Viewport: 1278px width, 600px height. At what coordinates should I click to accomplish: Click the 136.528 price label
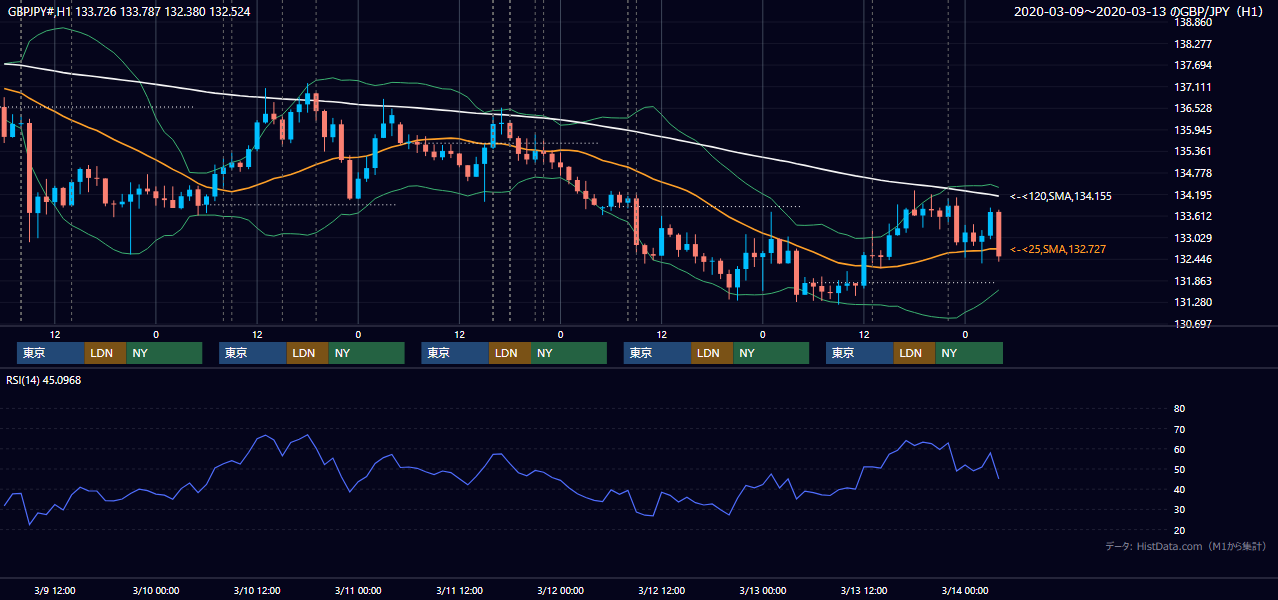(1192, 108)
